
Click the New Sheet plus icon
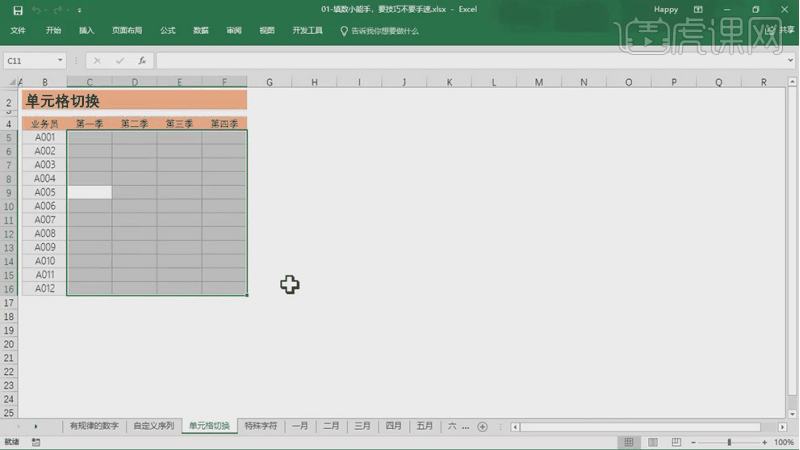(482, 427)
